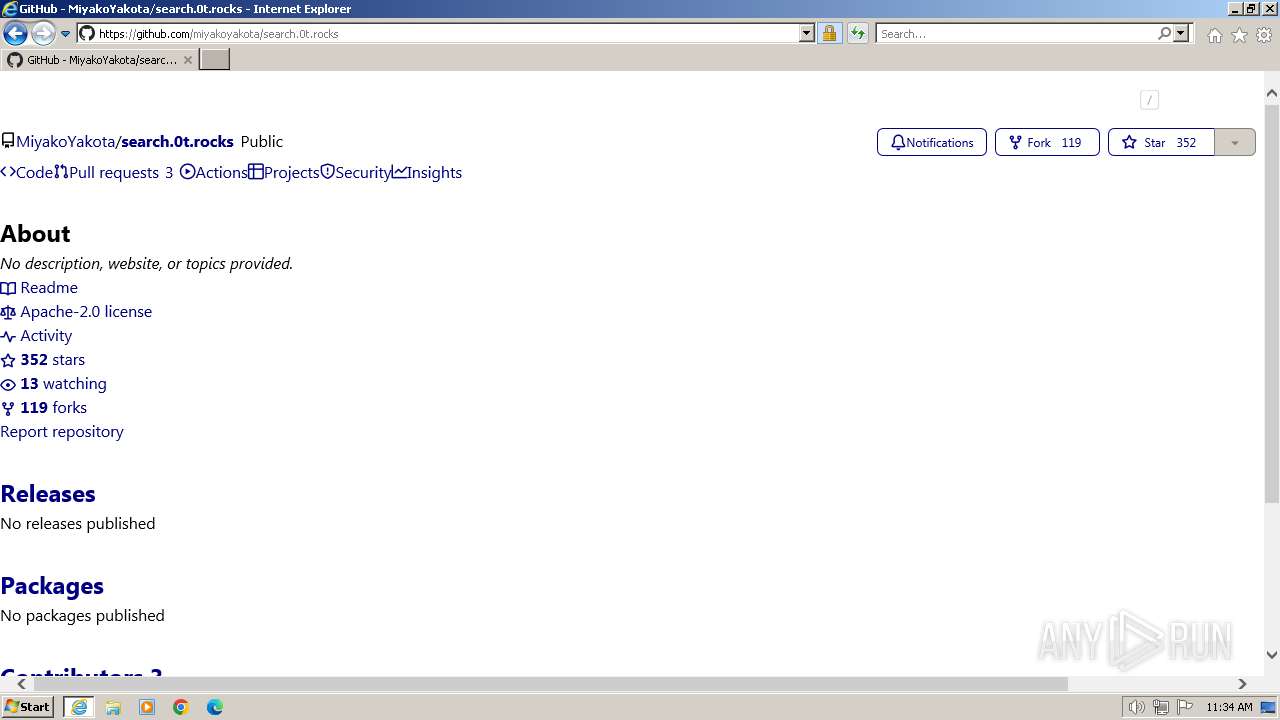Click the vertical scrollbar down arrow
This screenshot has width=1280, height=720.
(x=1272, y=655)
